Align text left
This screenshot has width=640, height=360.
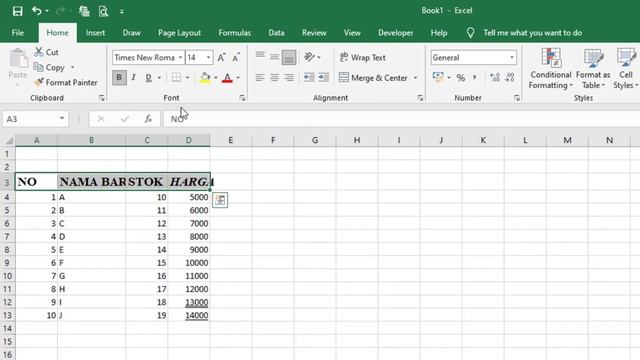coord(260,77)
